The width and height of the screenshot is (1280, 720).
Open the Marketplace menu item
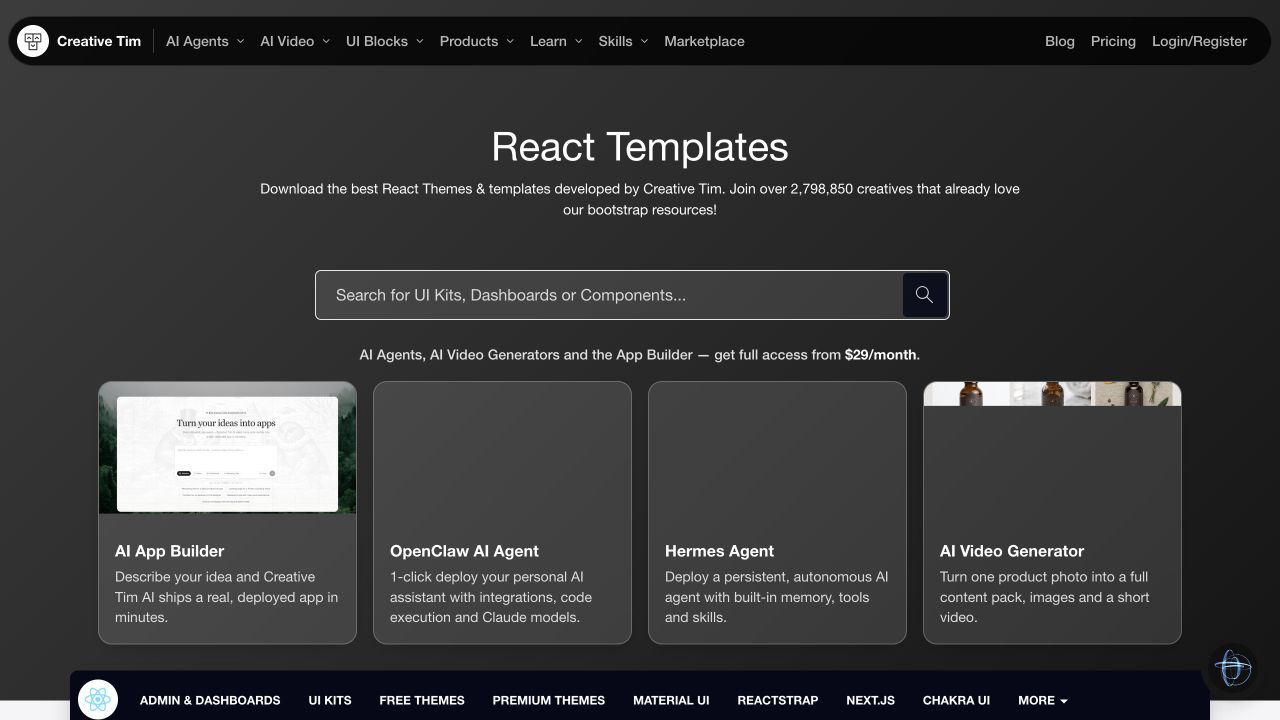tap(704, 41)
